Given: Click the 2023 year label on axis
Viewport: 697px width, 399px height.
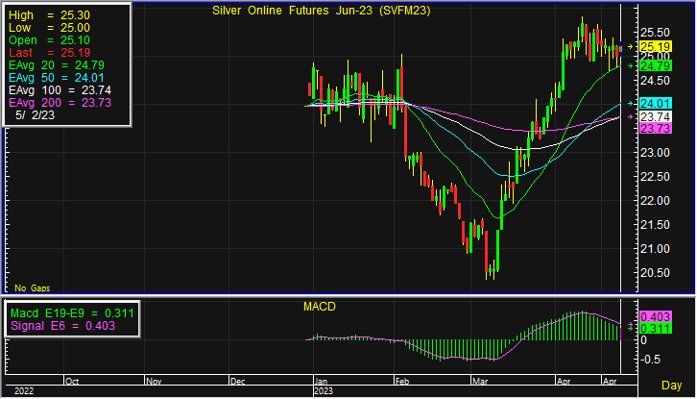Looking at the screenshot, I should 324,391.
